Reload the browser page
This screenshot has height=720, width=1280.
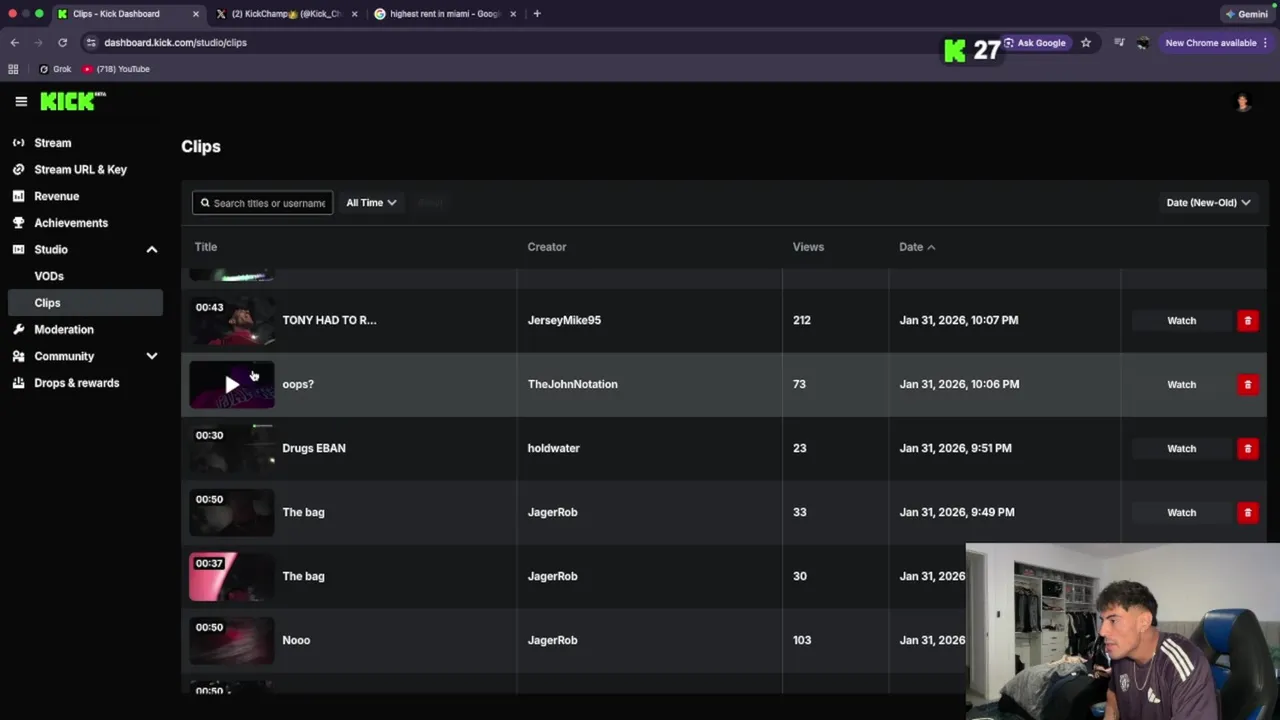click(x=62, y=43)
